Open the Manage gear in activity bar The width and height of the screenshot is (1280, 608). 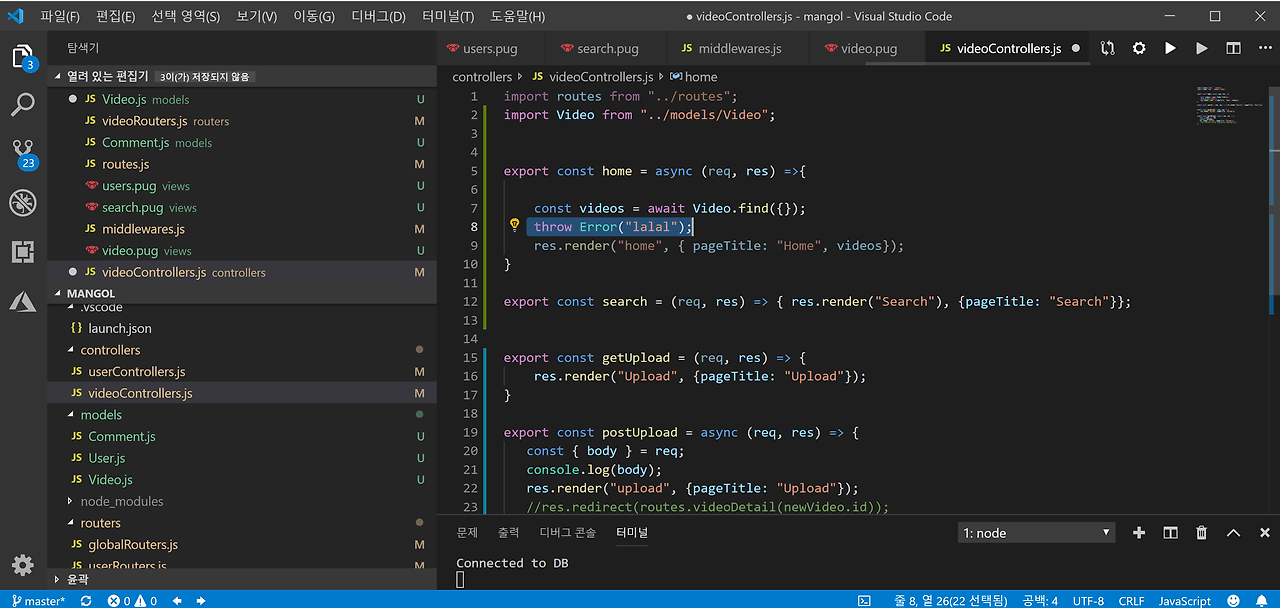point(22,564)
